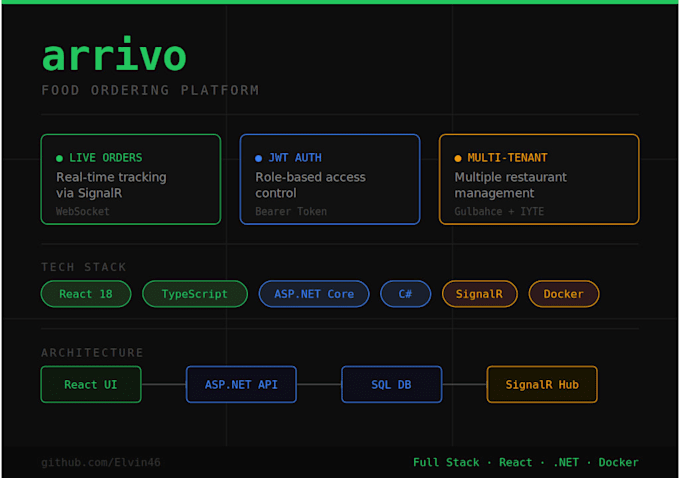Select the C# tech pill
The width and height of the screenshot is (680, 478).
click(405, 294)
